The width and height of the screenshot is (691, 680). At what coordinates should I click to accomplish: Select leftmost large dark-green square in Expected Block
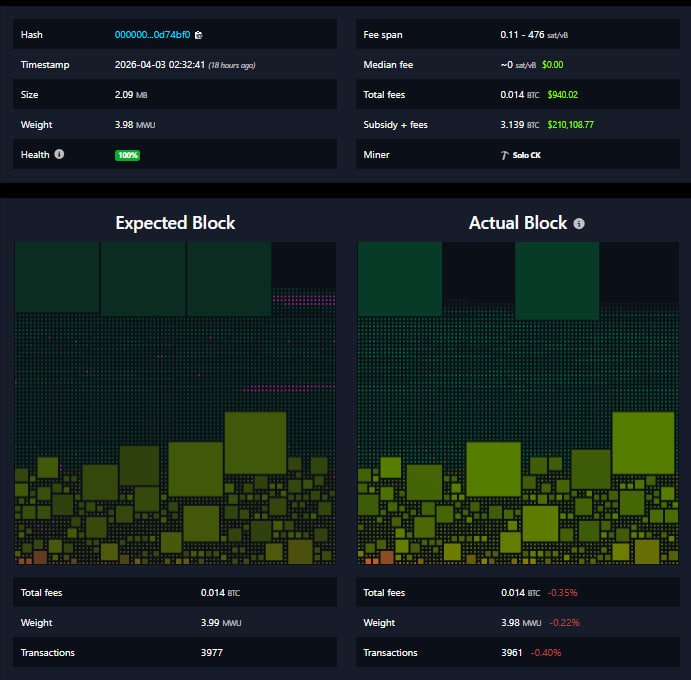57,279
